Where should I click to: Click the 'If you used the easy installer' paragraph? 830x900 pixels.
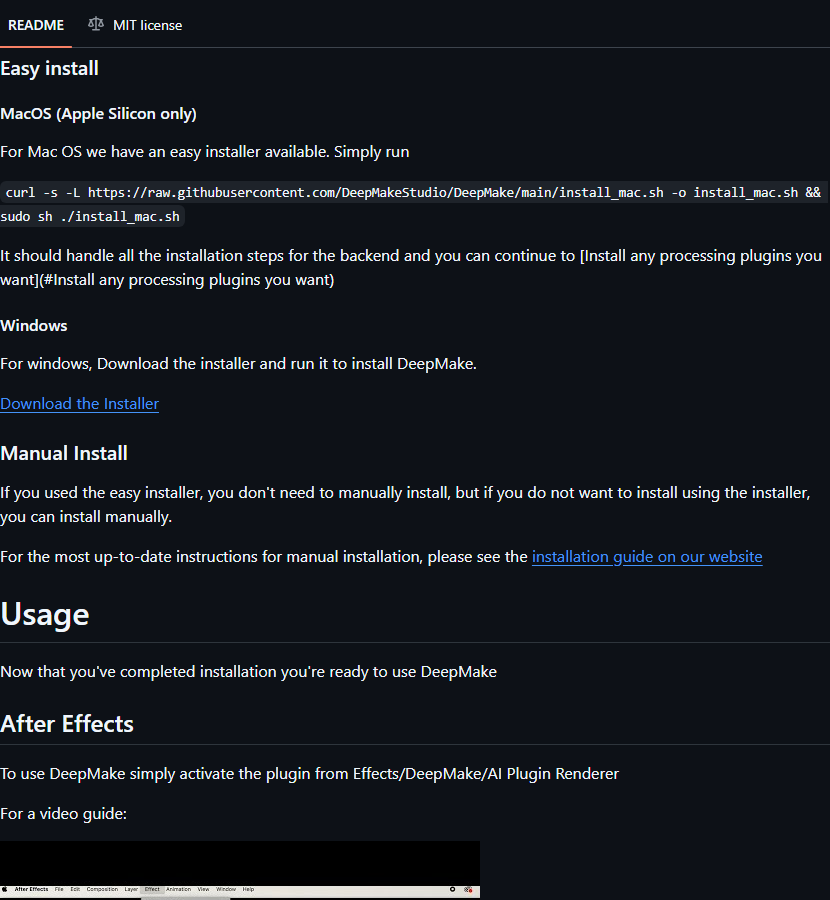pyautogui.click(x=405, y=505)
